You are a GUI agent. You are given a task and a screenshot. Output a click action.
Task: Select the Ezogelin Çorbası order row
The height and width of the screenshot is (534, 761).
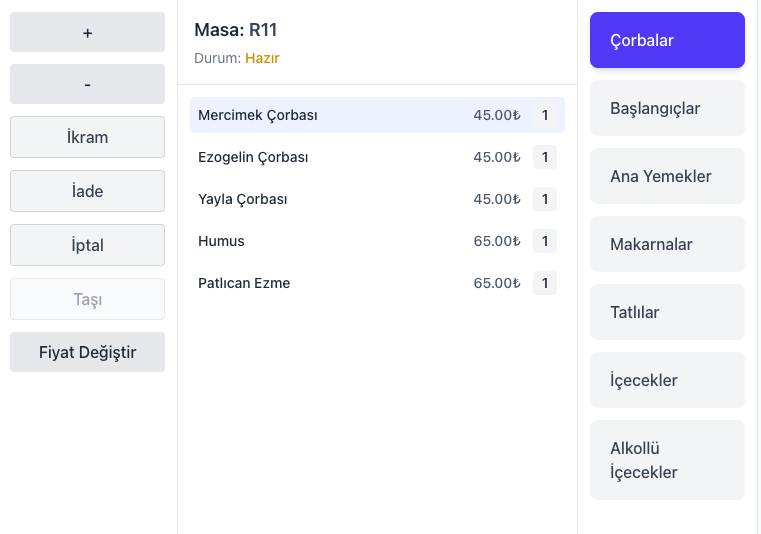[377, 157]
